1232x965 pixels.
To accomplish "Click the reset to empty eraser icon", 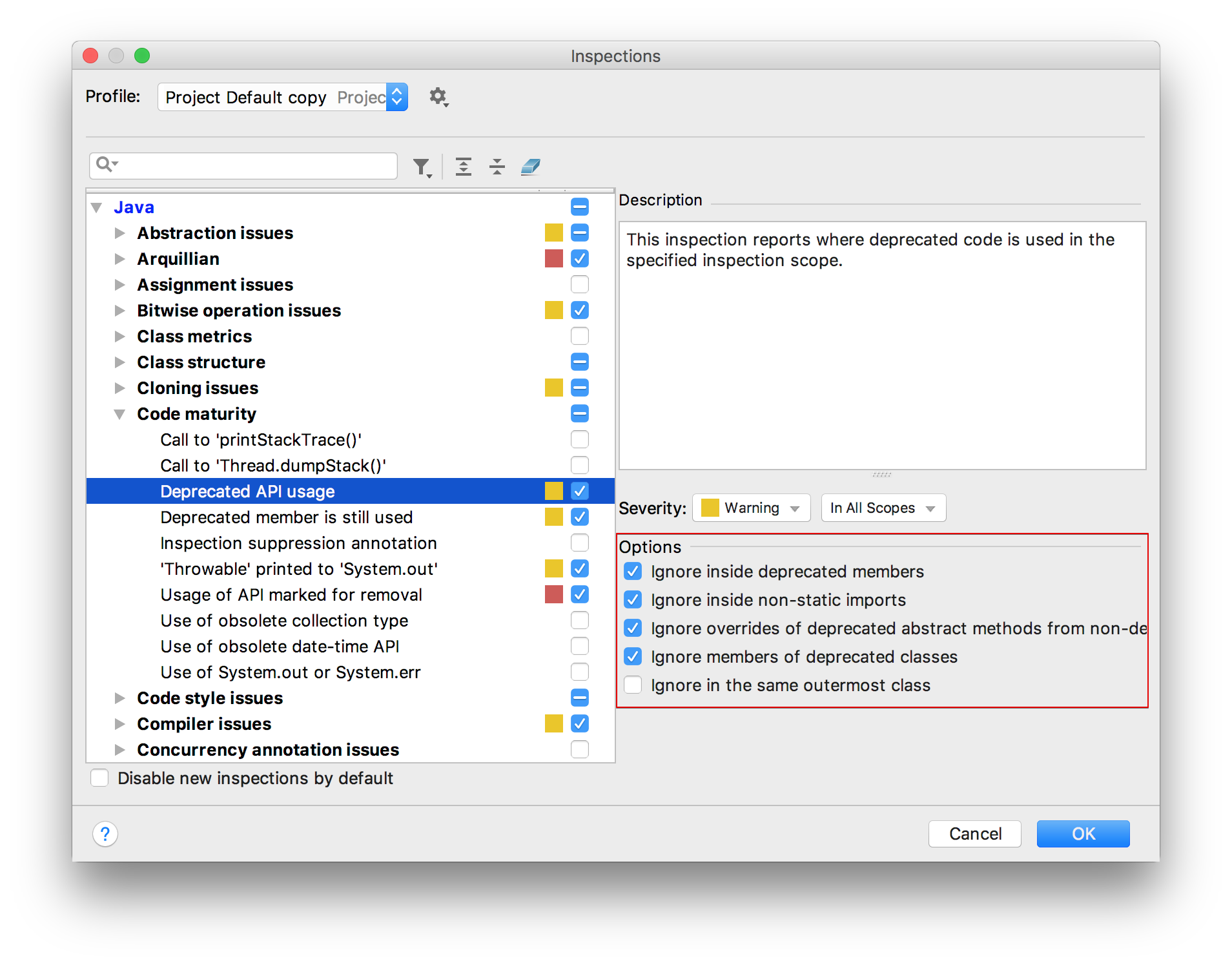I will pyautogui.click(x=530, y=167).
